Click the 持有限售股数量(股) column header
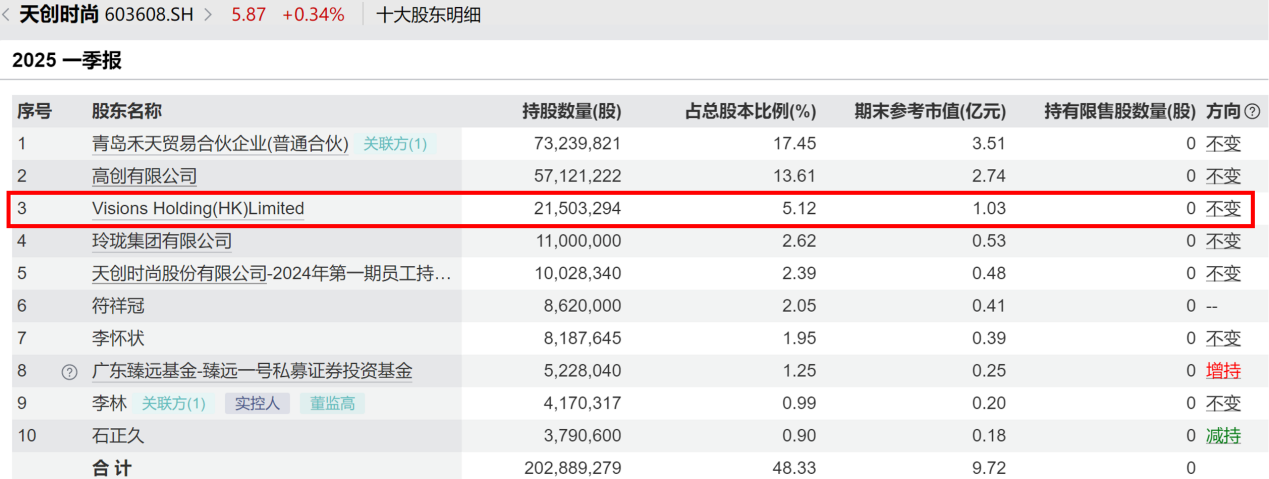The image size is (1269, 479). (x=1120, y=112)
